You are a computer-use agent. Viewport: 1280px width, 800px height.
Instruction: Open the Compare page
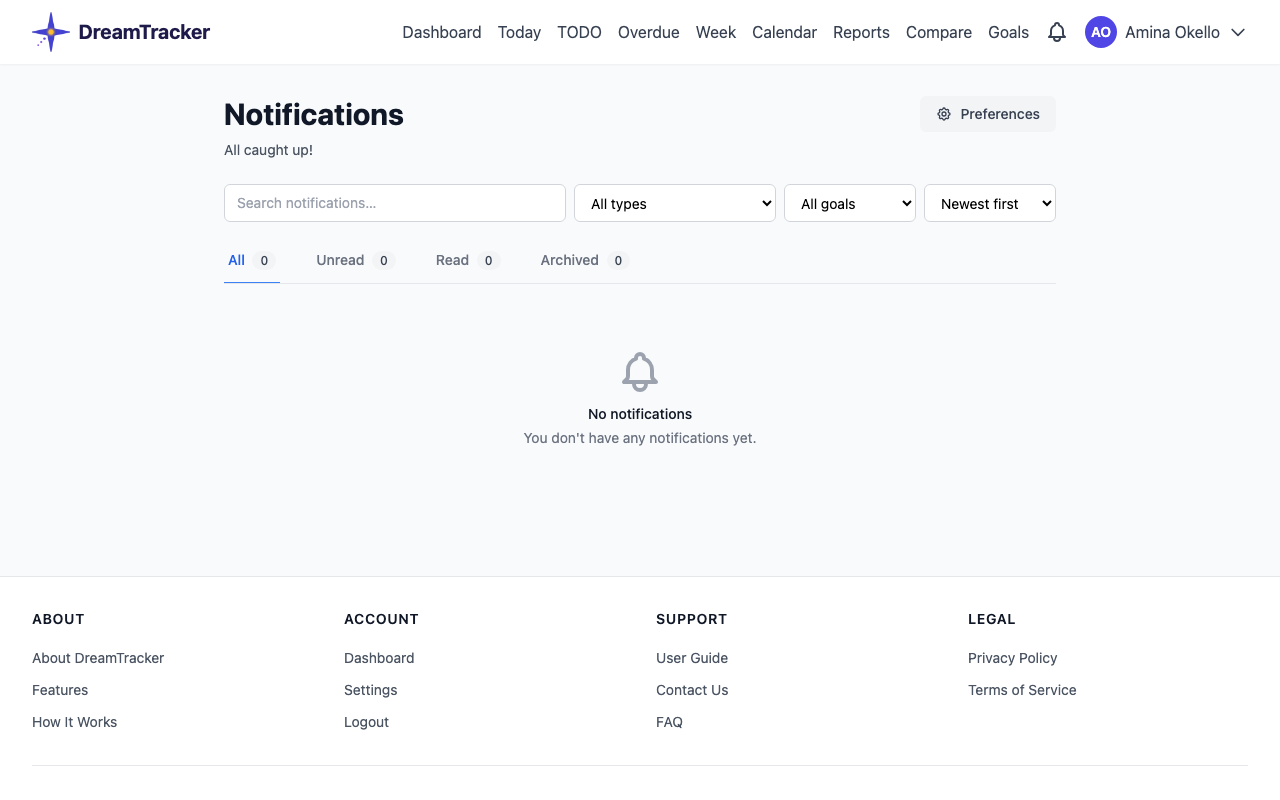(939, 32)
